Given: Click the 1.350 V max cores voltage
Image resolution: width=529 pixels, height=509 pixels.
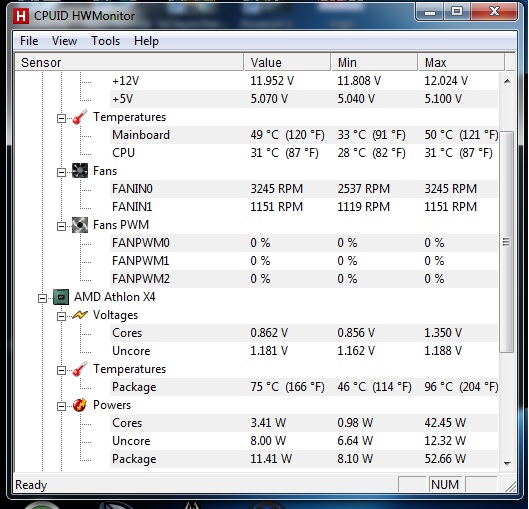Looking at the screenshot, I should pos(443,333).
